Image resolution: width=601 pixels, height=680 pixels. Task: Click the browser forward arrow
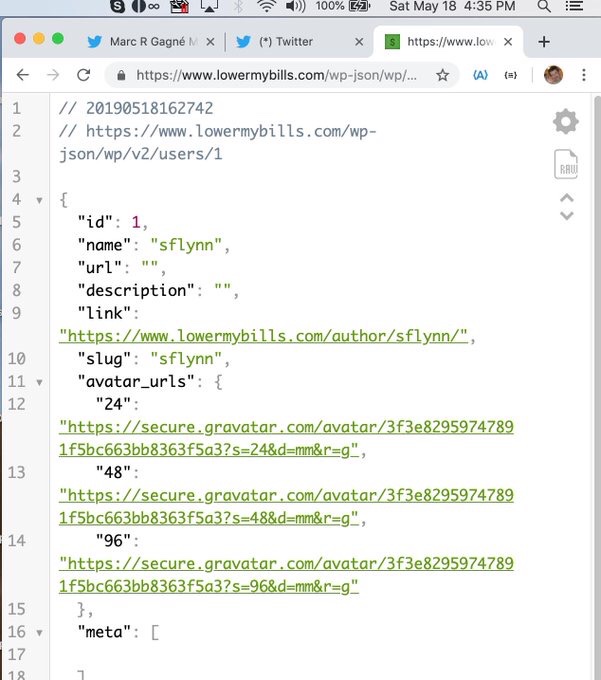pyautogui.click(x=53, y=75)
